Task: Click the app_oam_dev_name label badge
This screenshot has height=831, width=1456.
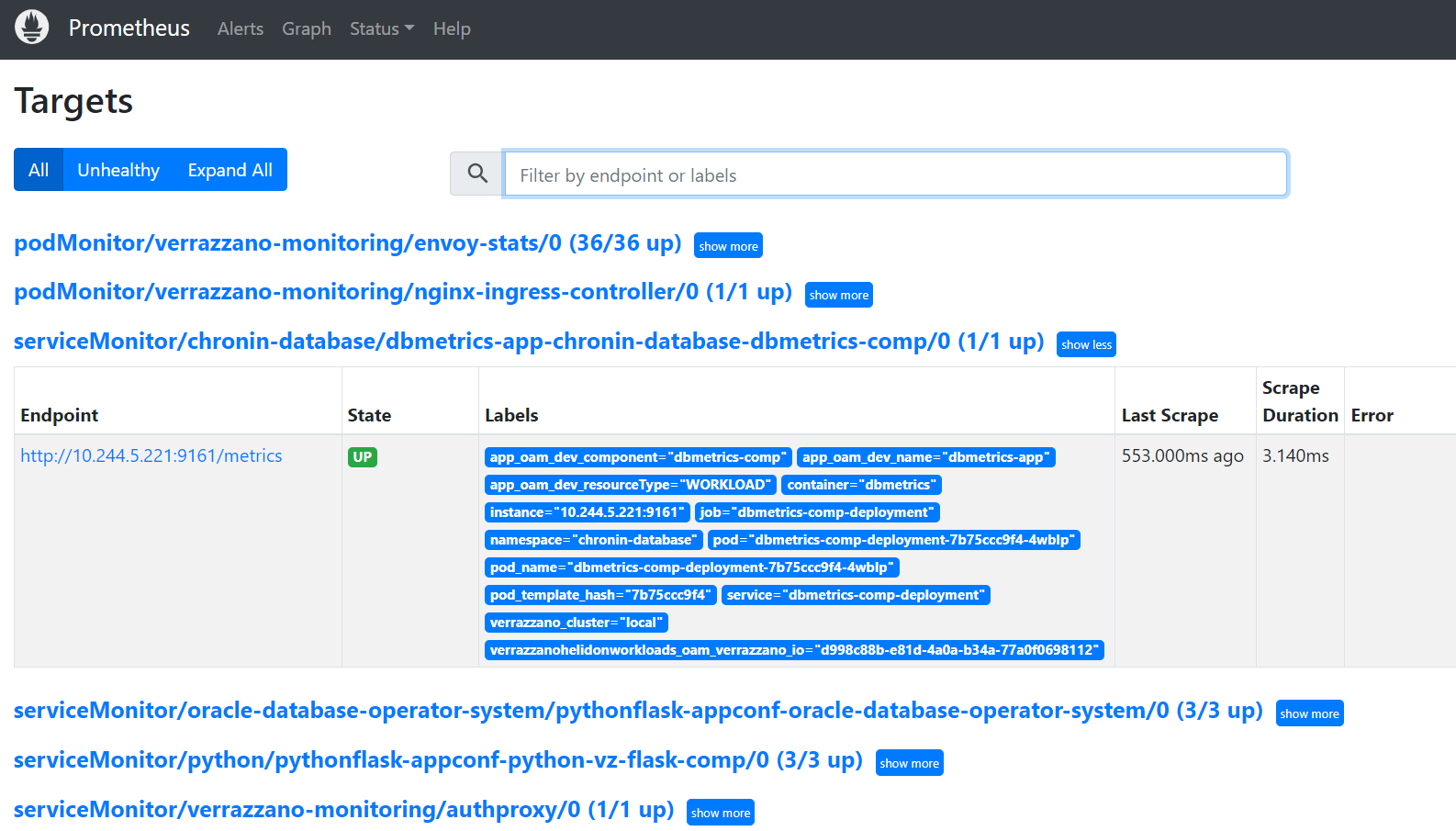Action: tap(926, 457)
